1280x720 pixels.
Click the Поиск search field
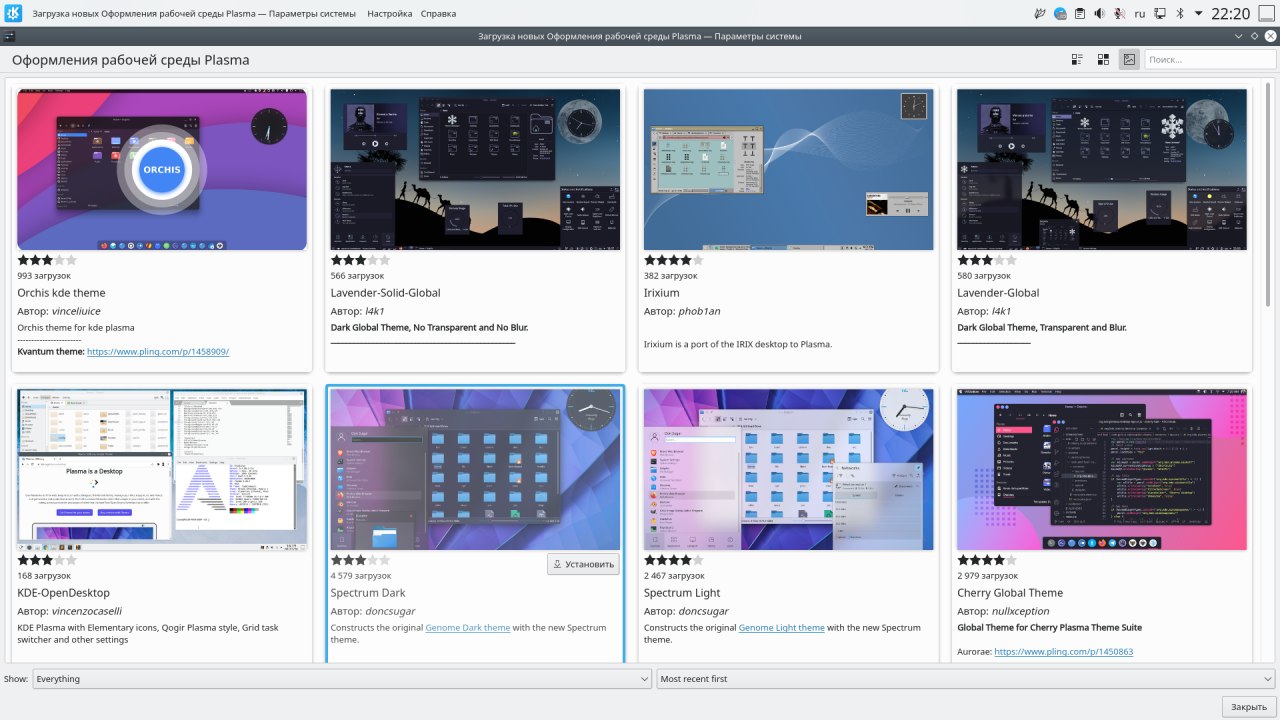[1208, 60]
